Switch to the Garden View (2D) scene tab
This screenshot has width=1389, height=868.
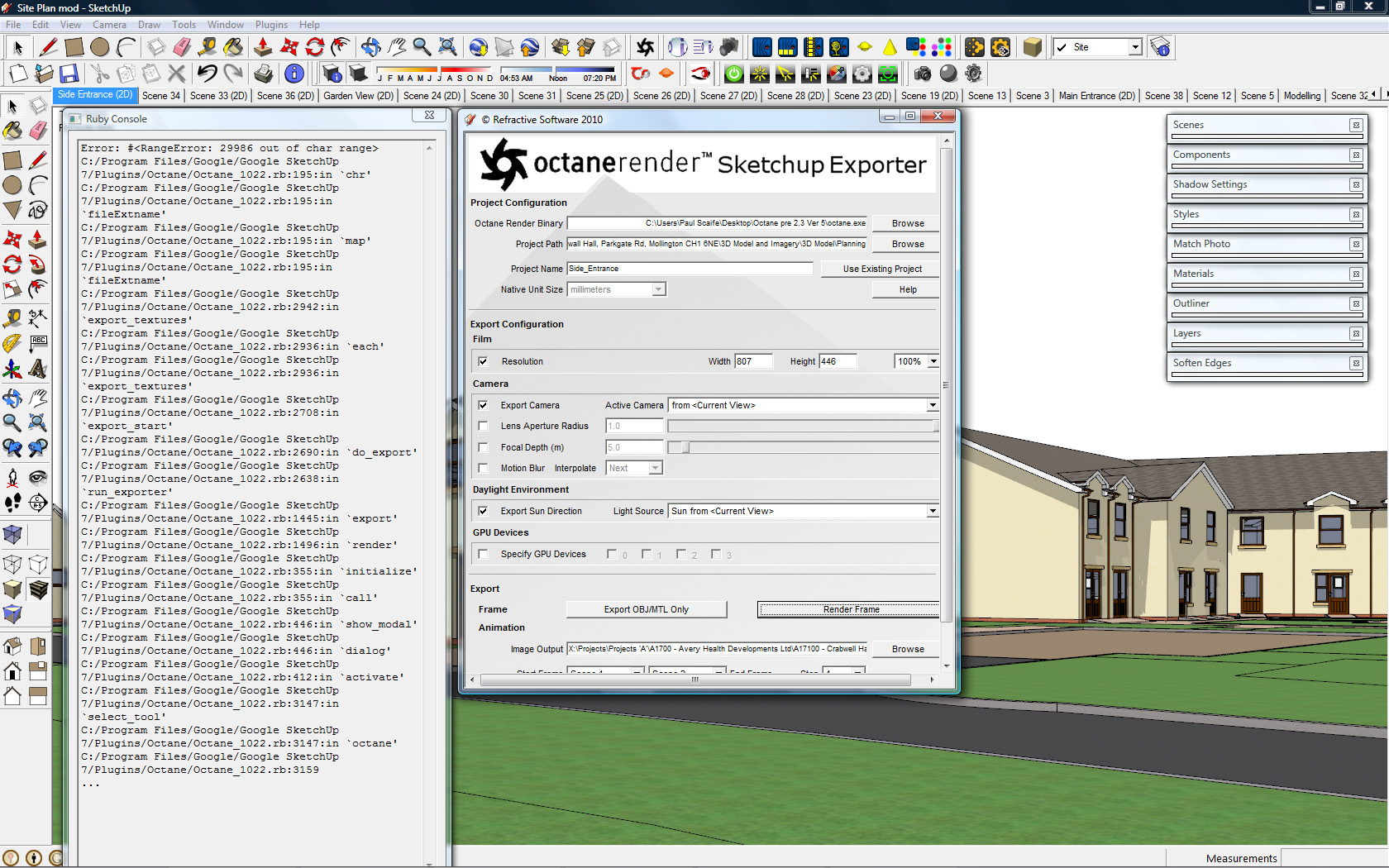pos(358,96)
